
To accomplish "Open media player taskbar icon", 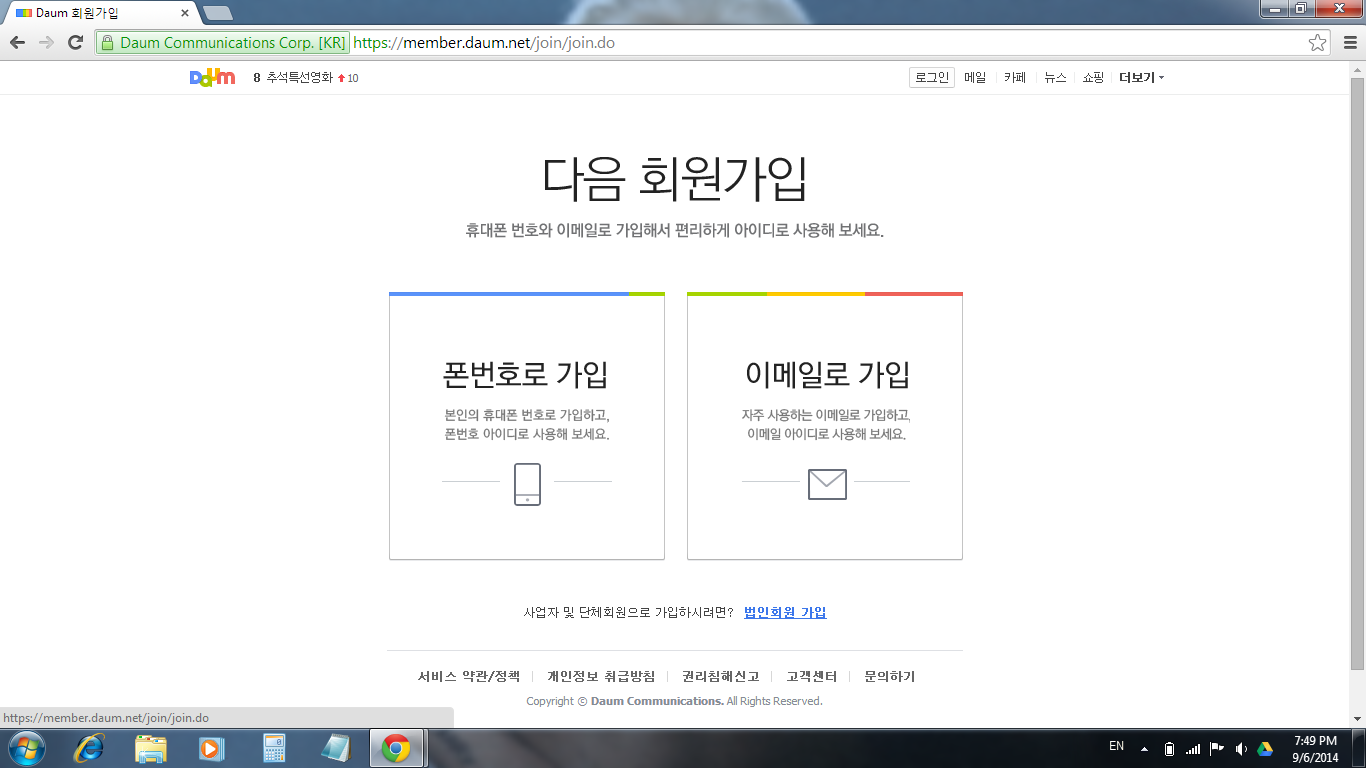I will pyautogui.click(x=210, y=748).
